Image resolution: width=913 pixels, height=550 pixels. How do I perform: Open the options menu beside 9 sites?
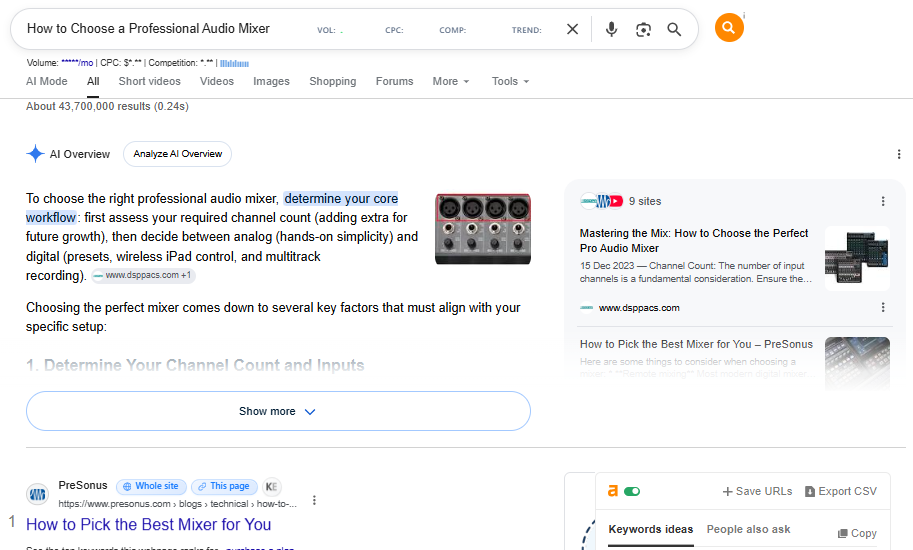tap(883, 201)
